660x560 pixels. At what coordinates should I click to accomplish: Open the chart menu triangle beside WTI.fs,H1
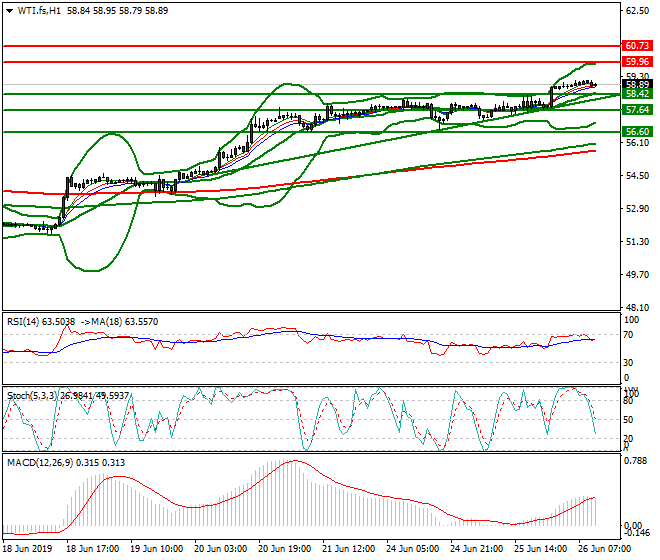click(9, 11)
